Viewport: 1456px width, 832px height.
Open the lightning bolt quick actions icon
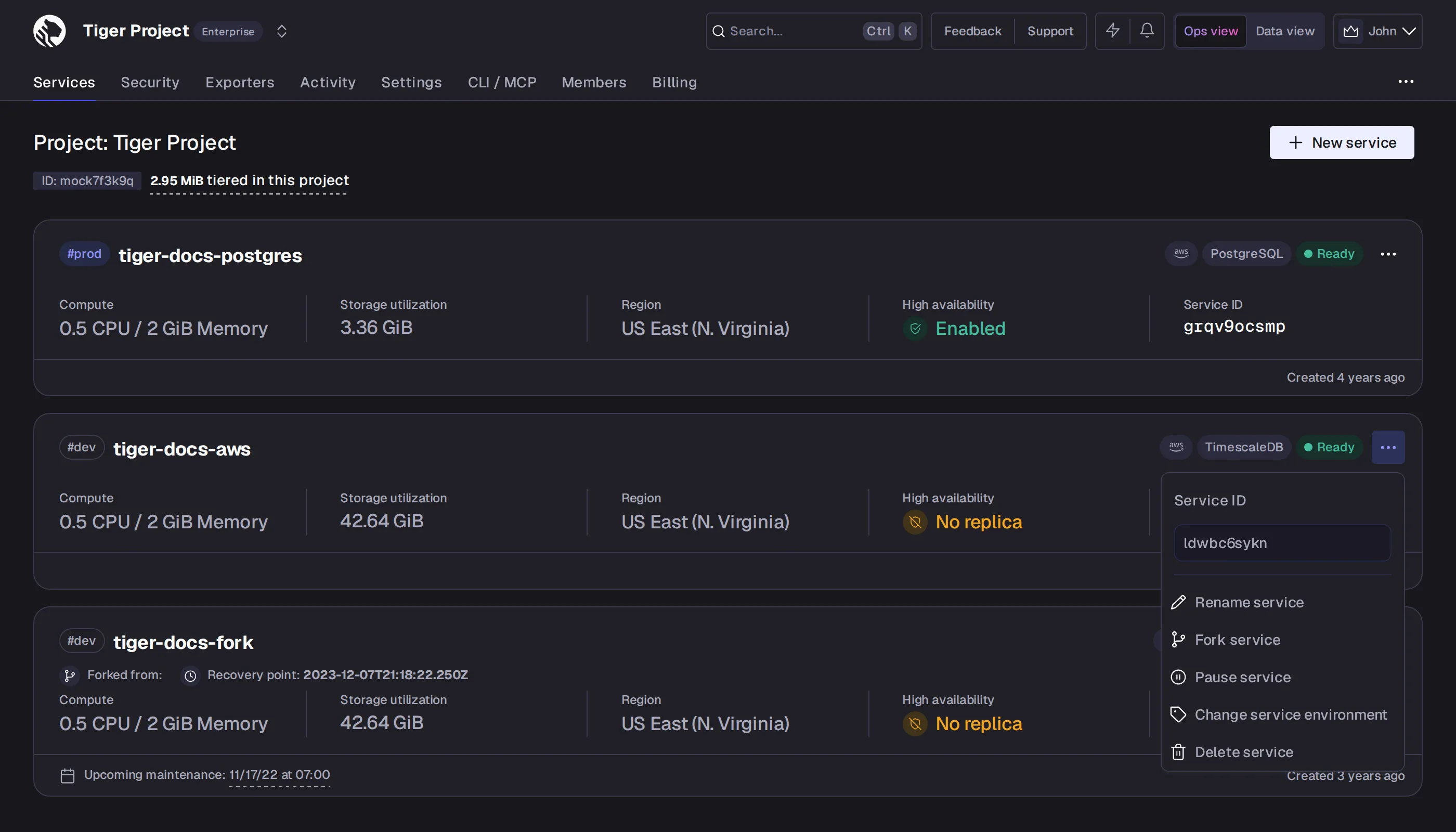pos(1112,31)
